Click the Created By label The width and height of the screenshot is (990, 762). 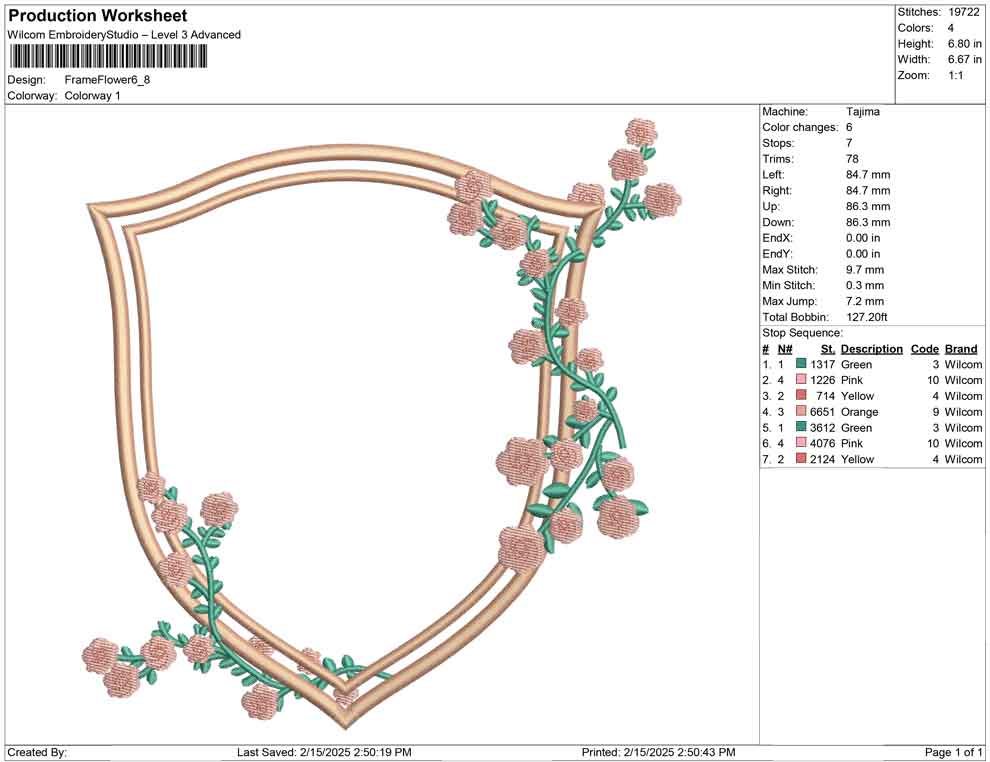tap(37, 752)
